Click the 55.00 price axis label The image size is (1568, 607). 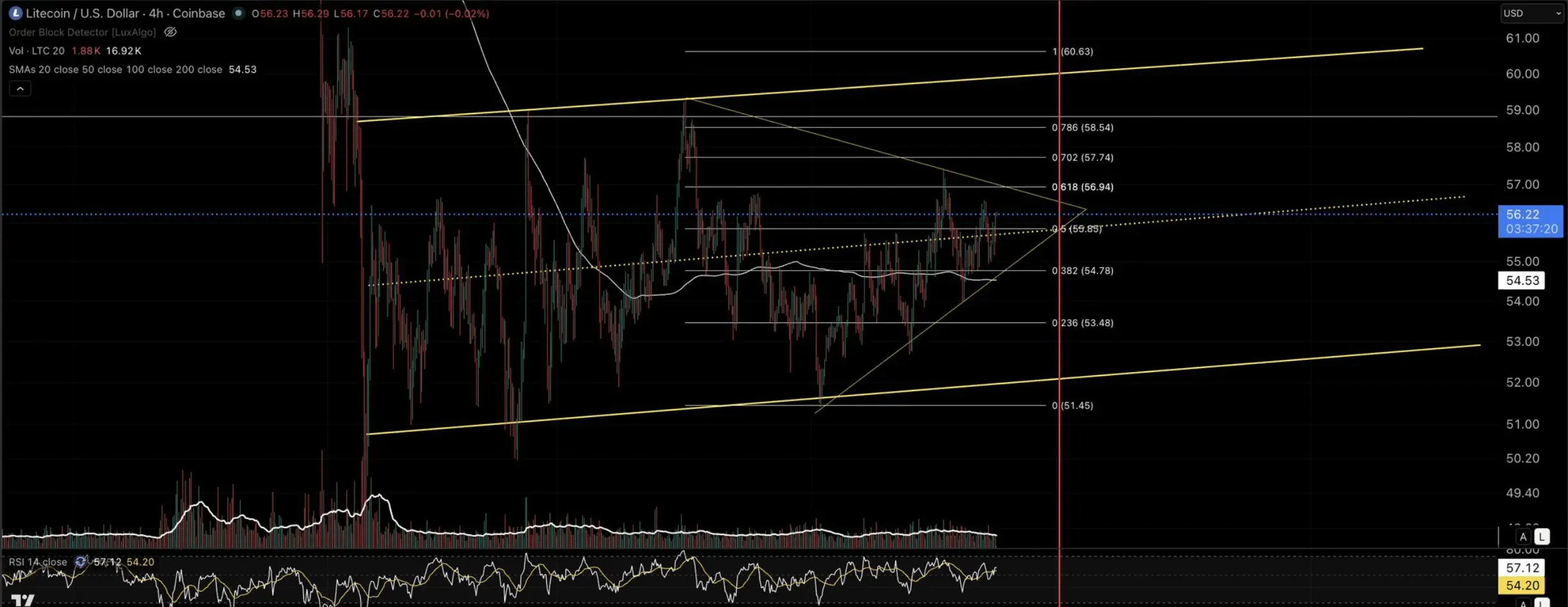pos(1522,262)
